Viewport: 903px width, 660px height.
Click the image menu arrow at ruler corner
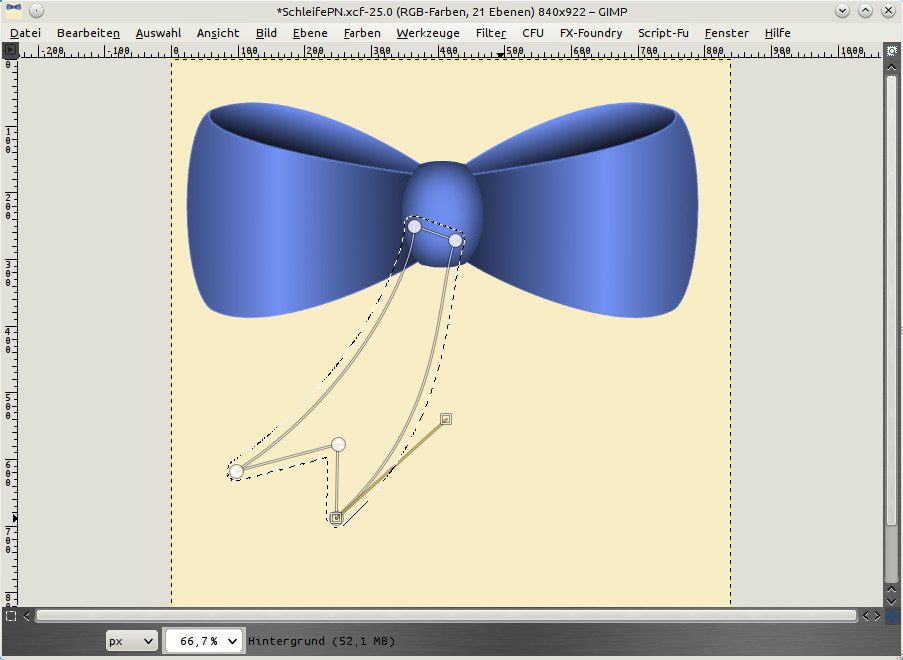pyautogui.click(x=11, y=50)
